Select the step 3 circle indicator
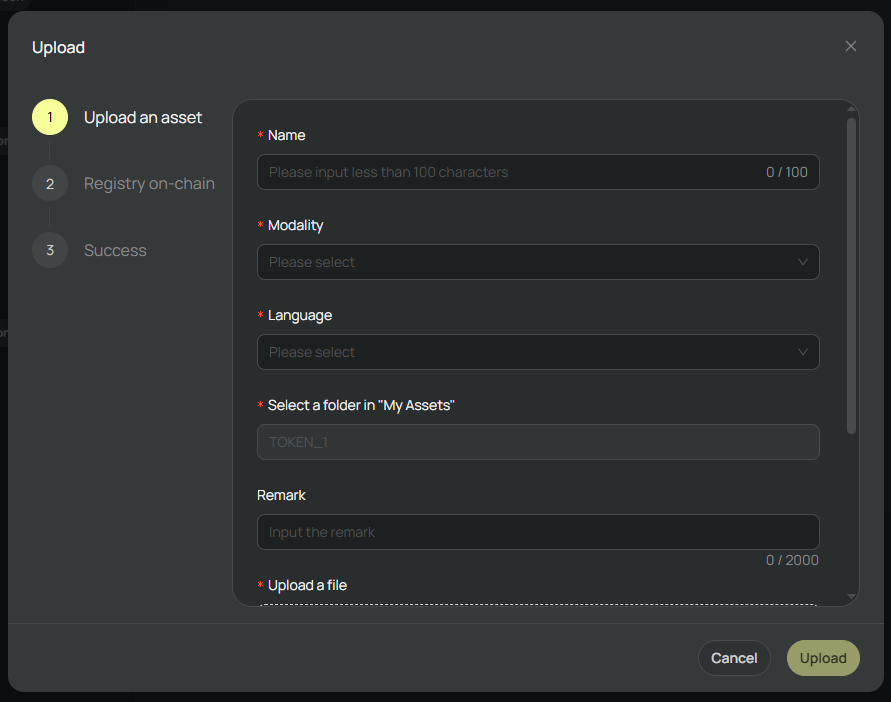This screenshot has height=702, width=891. click(x=50, y=250)
